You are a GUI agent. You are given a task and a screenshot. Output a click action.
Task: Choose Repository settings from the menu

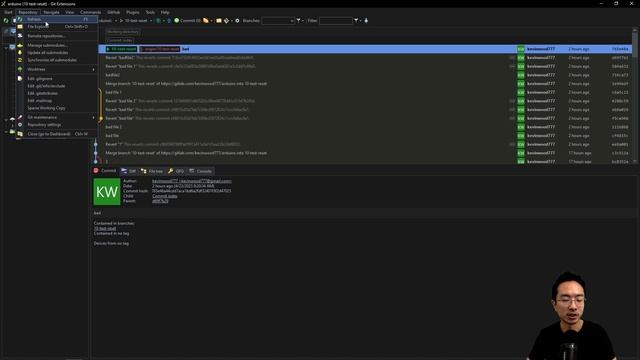tap(57, 124)
